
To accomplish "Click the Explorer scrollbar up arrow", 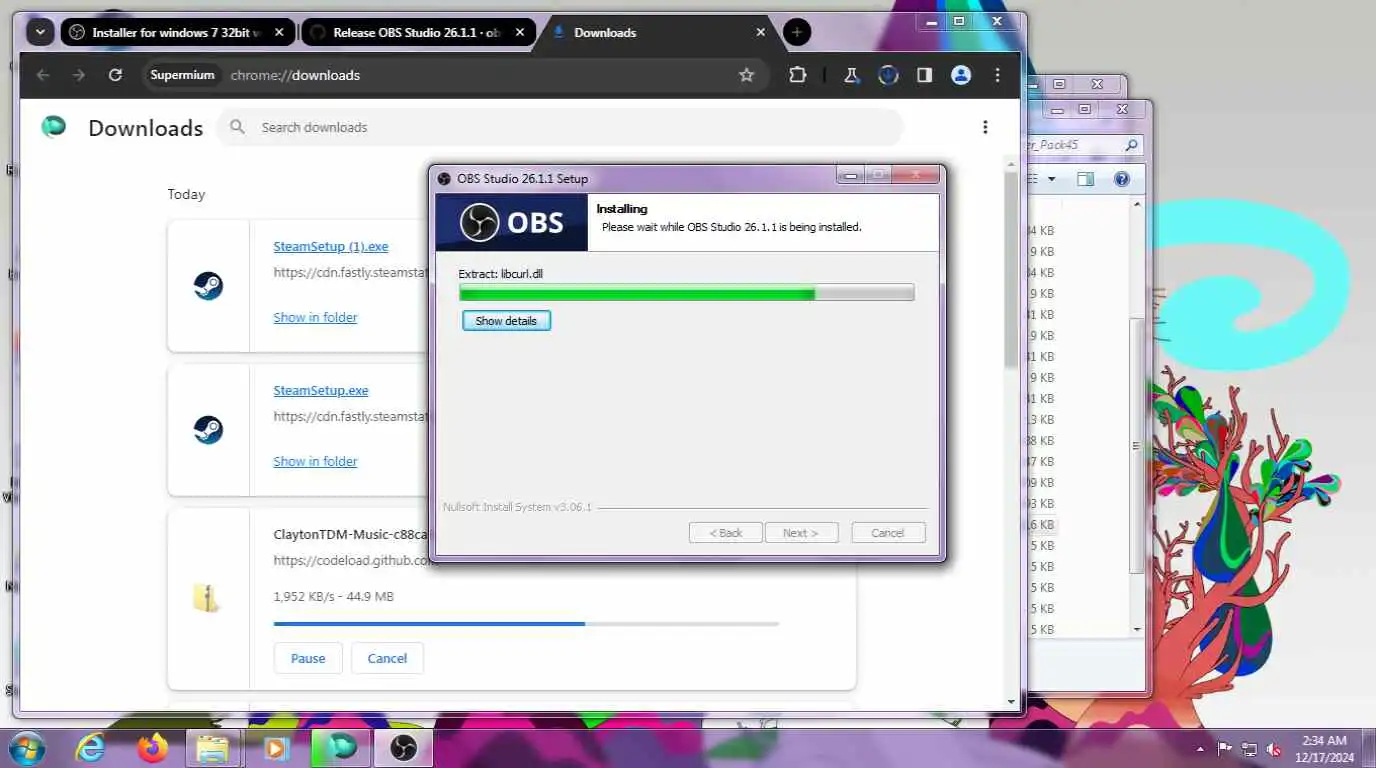I will point(1137,204).
